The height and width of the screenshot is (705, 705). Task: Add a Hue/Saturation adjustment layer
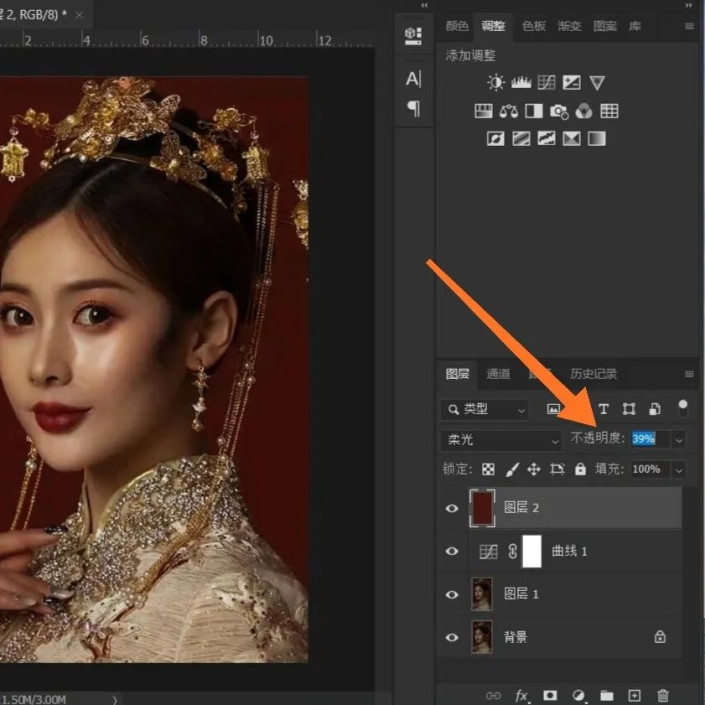[x=483, y=111]
